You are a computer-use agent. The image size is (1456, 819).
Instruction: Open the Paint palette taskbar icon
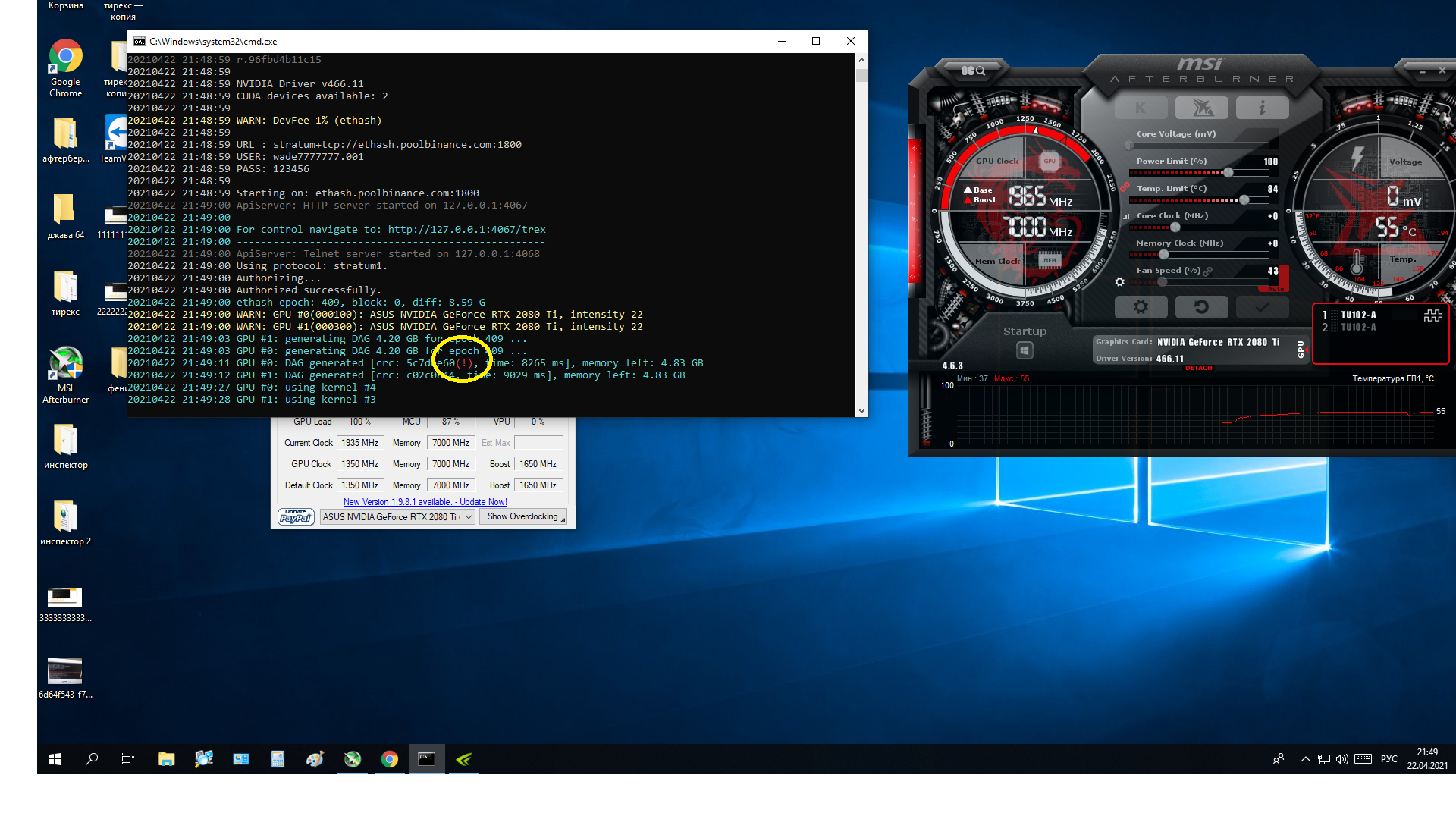[315, 759]
